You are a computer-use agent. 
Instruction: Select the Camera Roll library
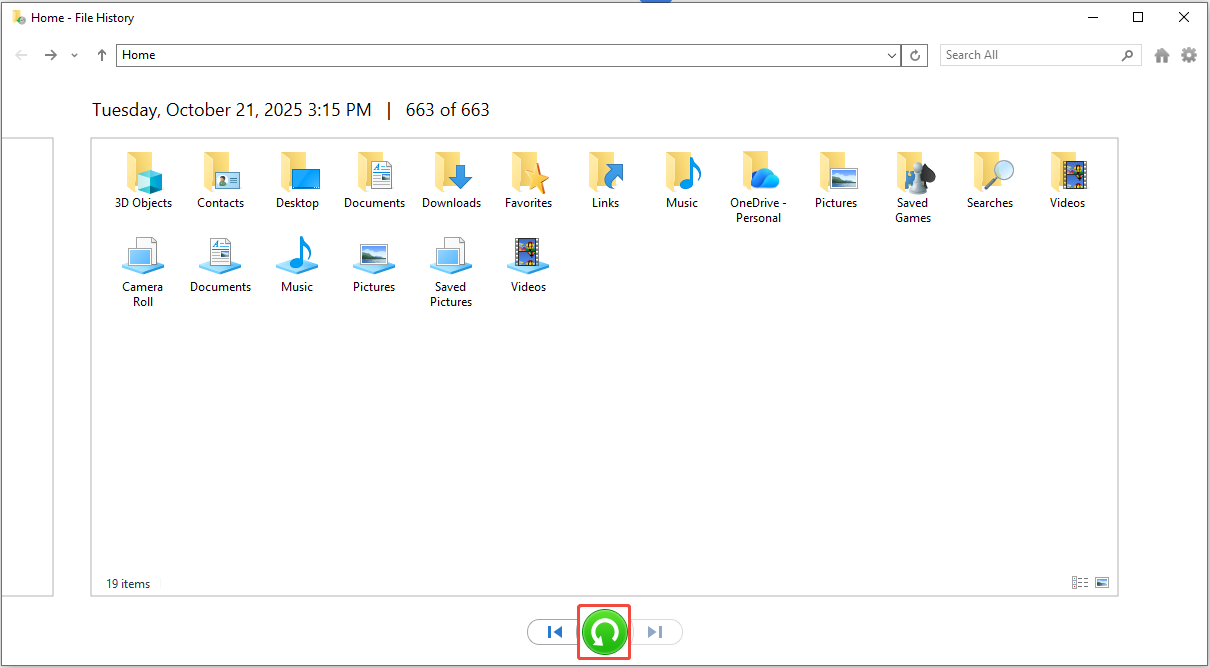(143, 271)
